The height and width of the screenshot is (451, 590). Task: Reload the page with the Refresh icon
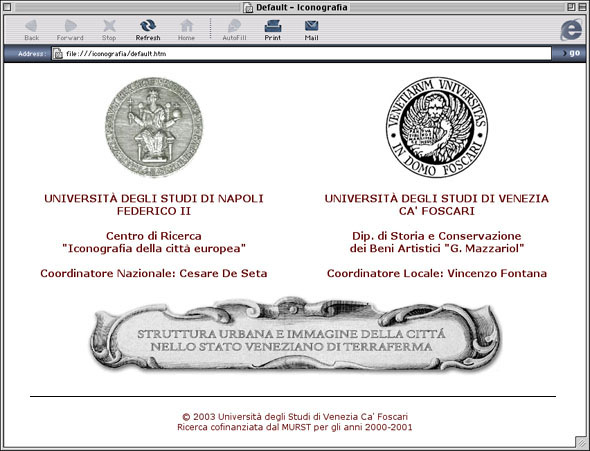coord(148,26)
